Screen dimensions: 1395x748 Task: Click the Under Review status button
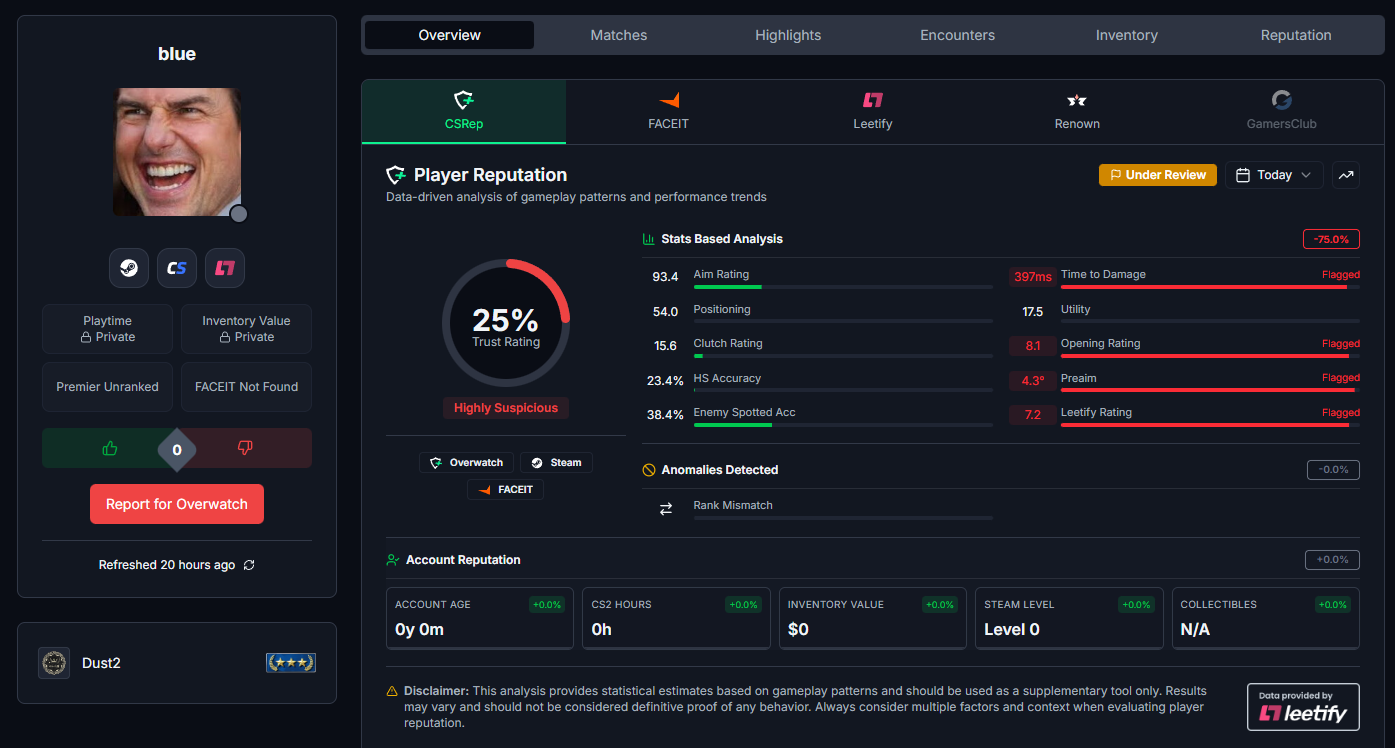[1158, 175]
